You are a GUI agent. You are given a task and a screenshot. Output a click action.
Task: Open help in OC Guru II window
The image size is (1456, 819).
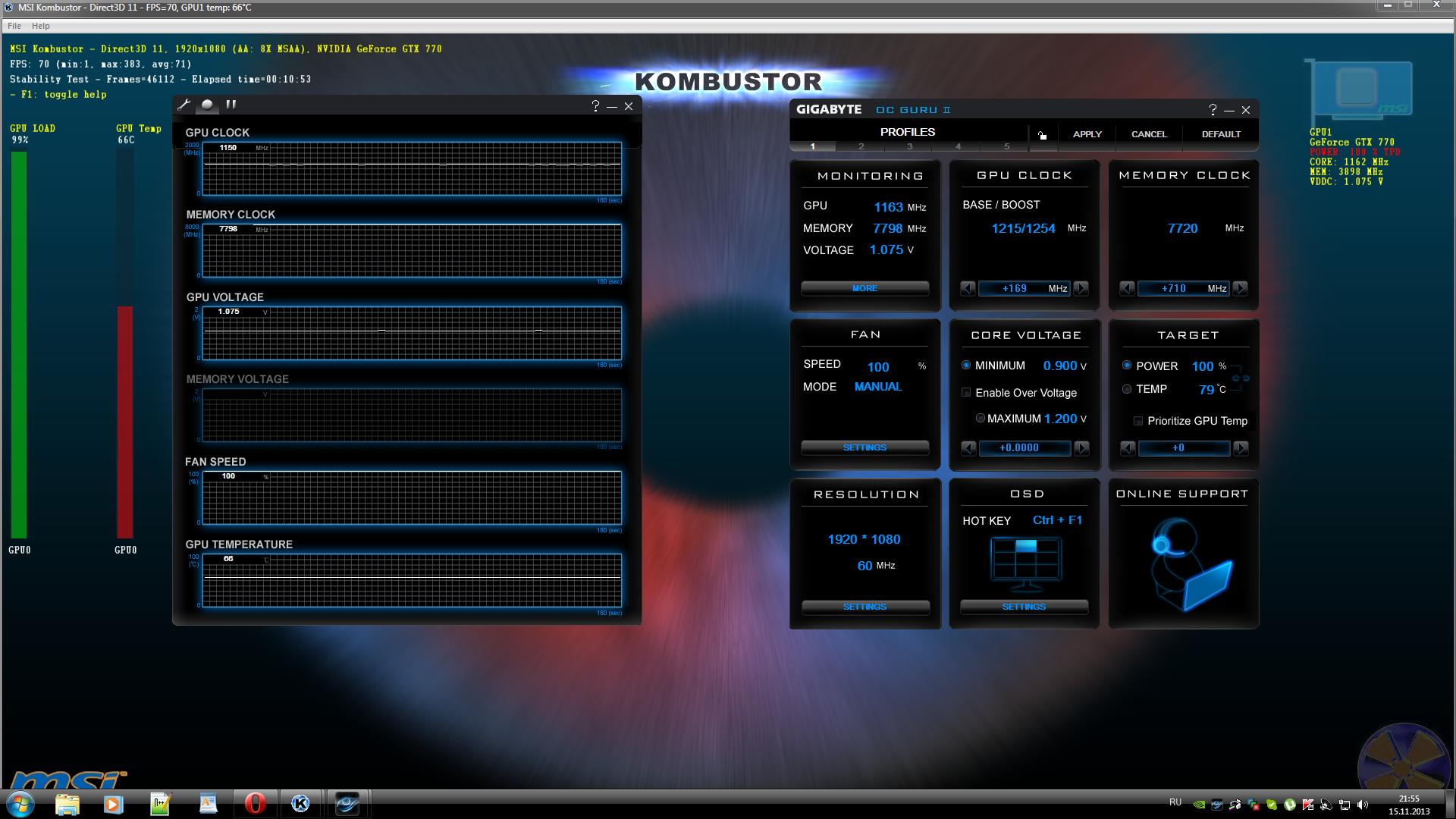click(1212, 110)
